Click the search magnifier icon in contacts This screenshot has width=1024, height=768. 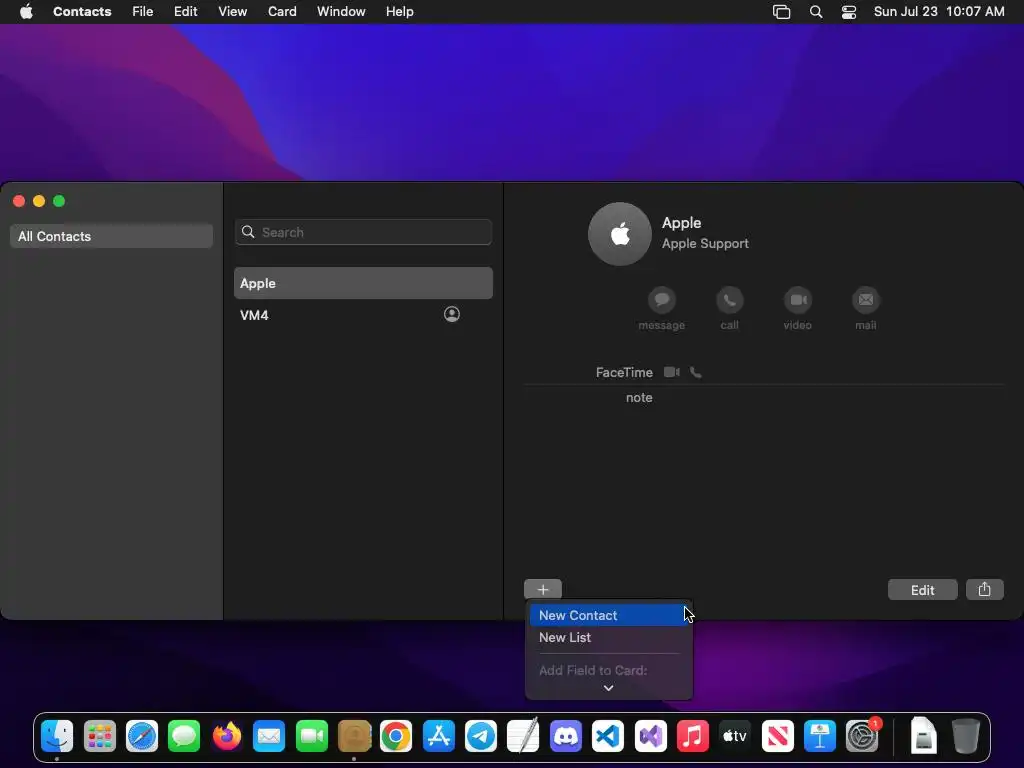pyautogui.click(x=248, y=232)
